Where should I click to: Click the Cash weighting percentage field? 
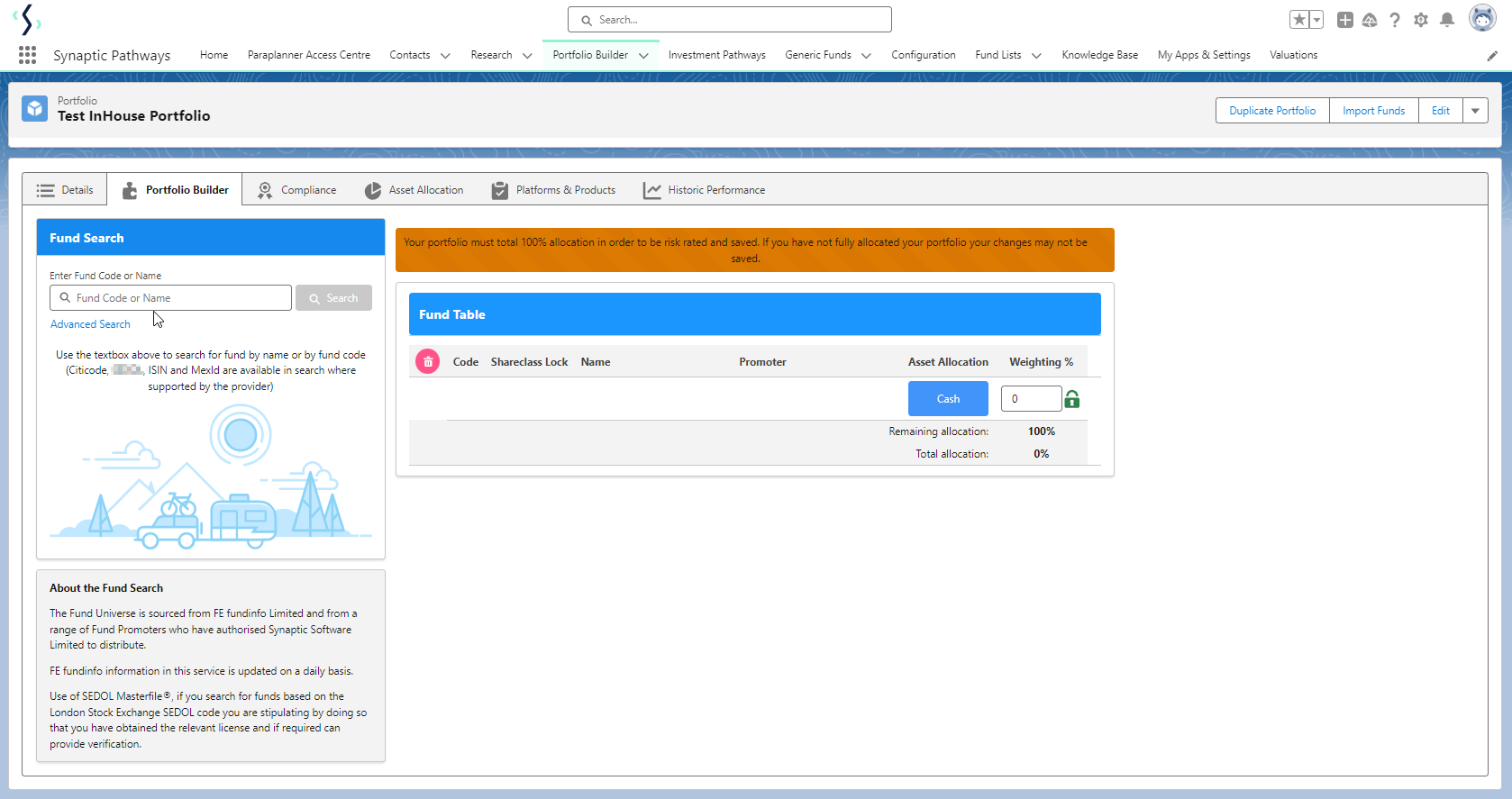pyautogui.click(x=1031, y=399)
